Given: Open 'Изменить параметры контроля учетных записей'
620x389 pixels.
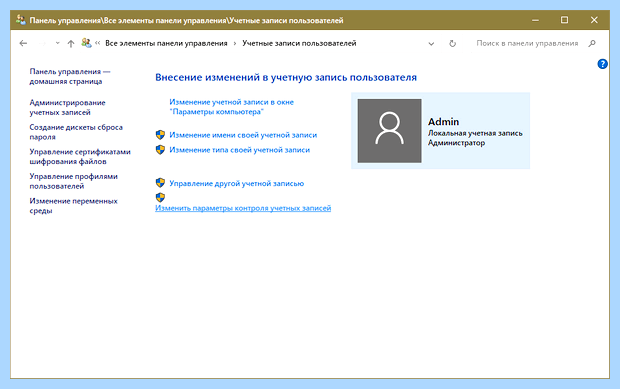Looking at the screenshot, I should point(243,208).
